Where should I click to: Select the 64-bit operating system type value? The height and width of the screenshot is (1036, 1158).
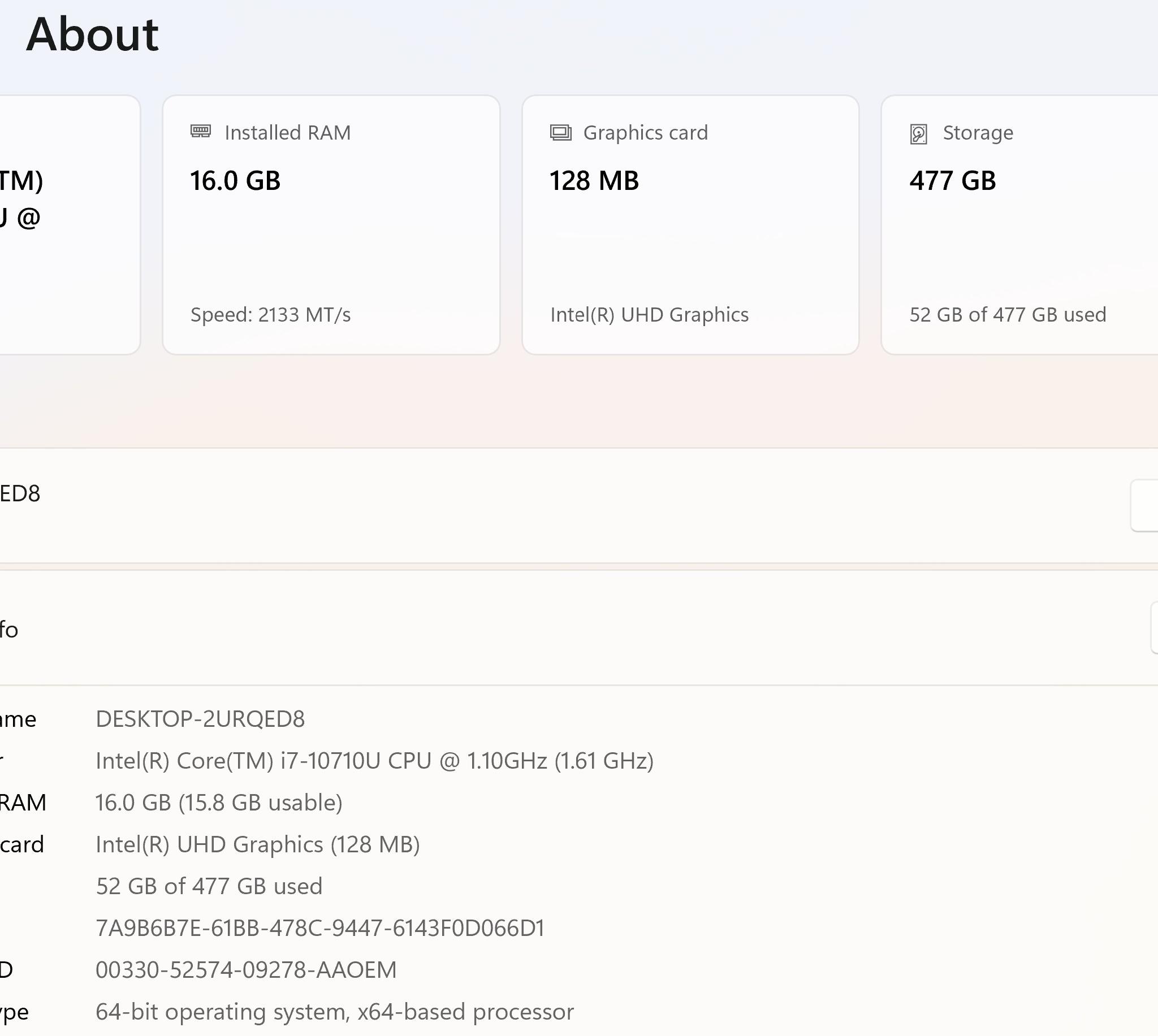pyautogui.click(x=335, y=1012)
